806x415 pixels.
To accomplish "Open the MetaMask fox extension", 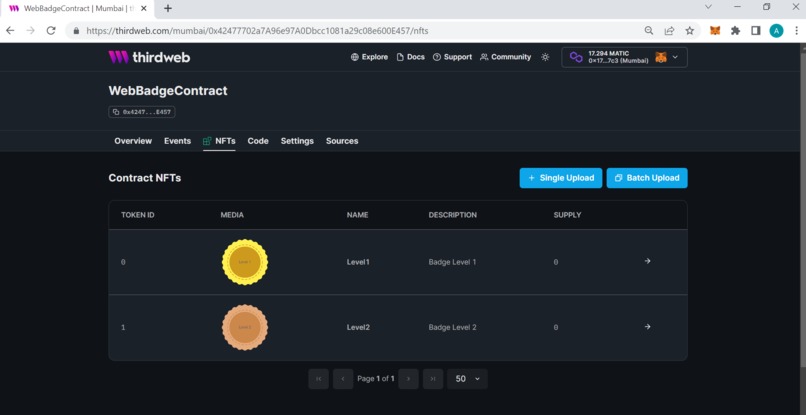I will (715, 31).
